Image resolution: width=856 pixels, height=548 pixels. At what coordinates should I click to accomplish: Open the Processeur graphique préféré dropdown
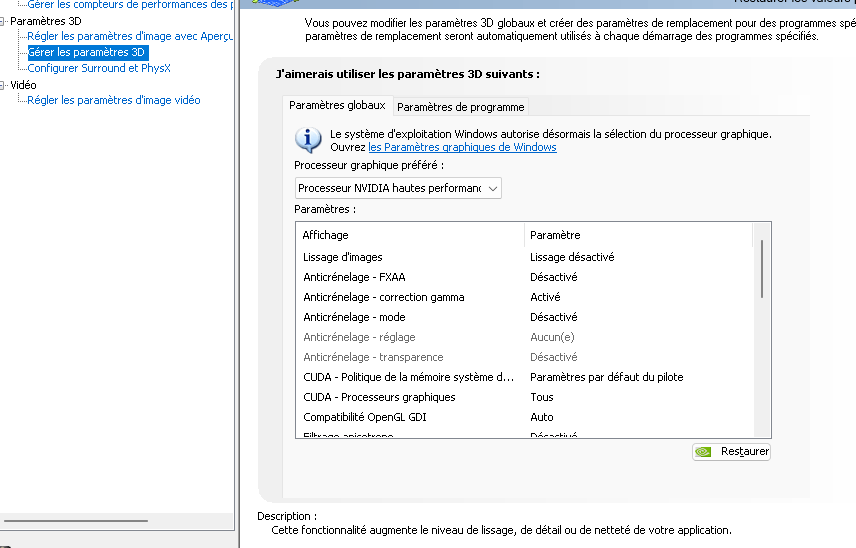[x=398, y=188]
